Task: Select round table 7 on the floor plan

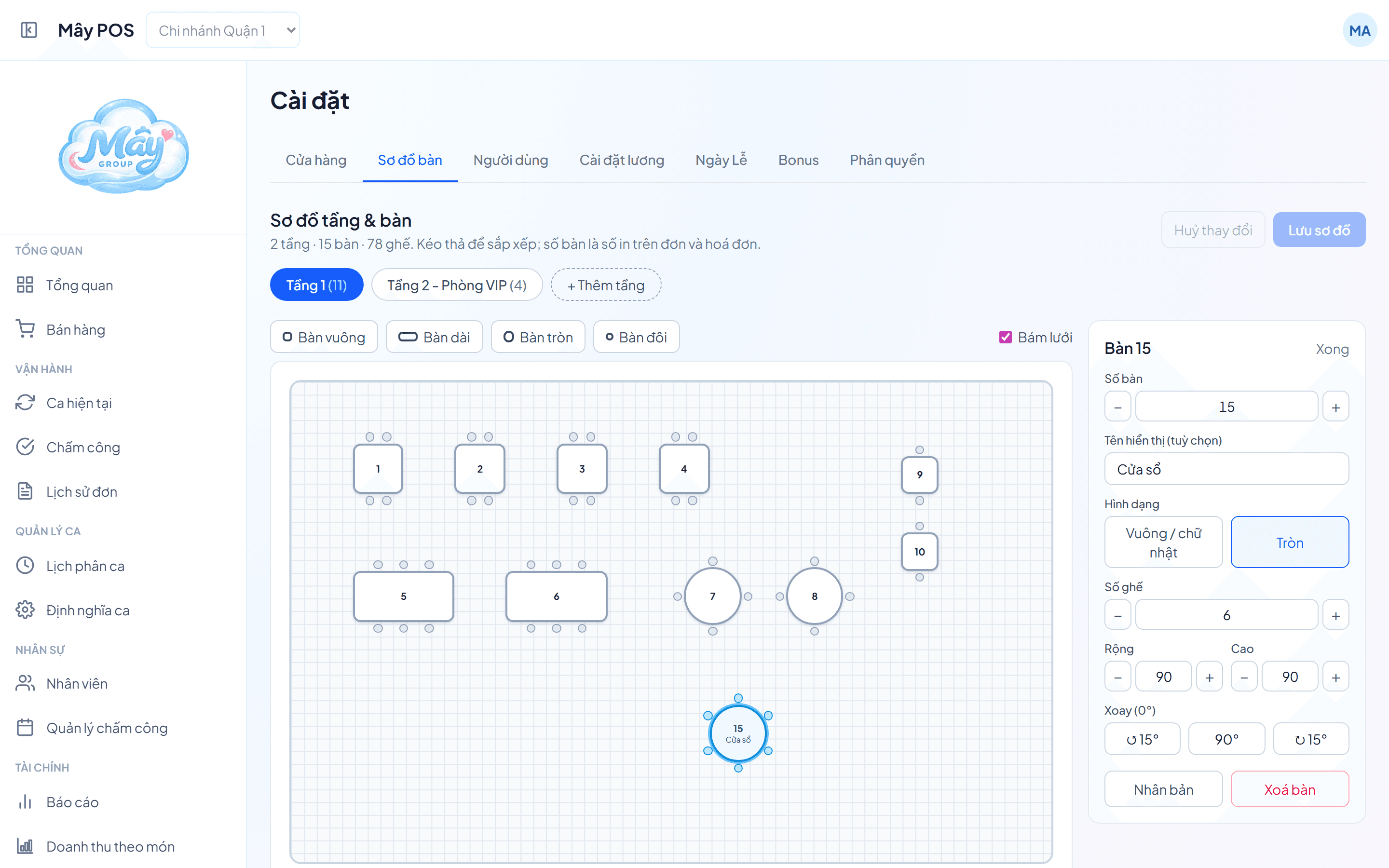Action: point(712,596)
